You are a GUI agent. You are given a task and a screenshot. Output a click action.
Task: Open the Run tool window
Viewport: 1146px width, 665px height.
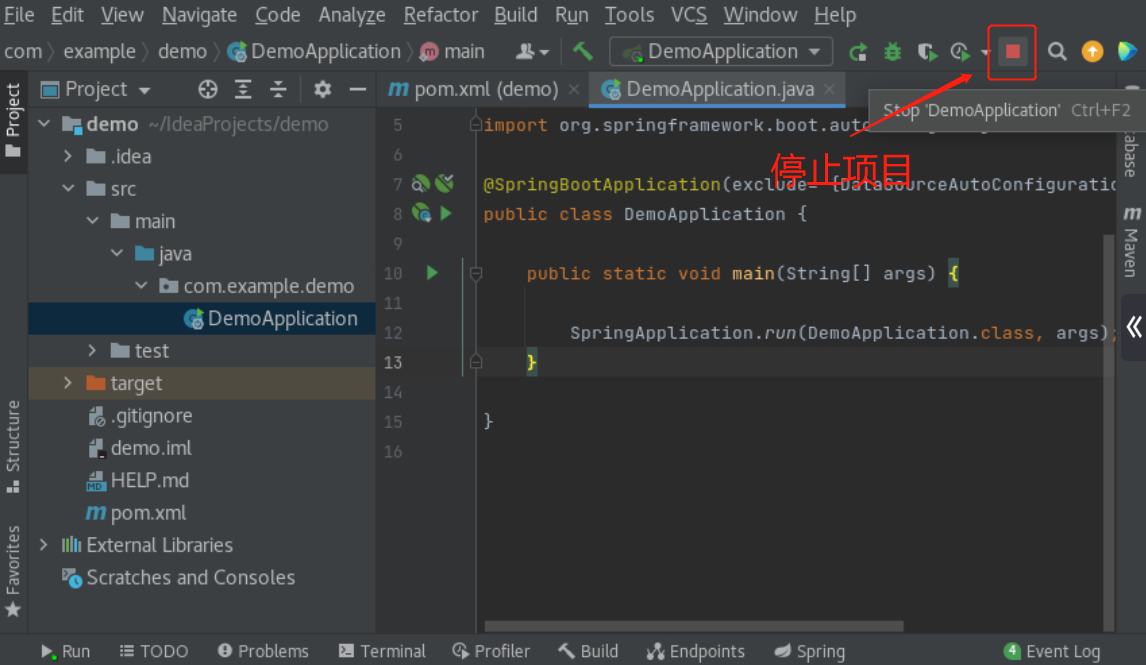click(x=66, y=651)
